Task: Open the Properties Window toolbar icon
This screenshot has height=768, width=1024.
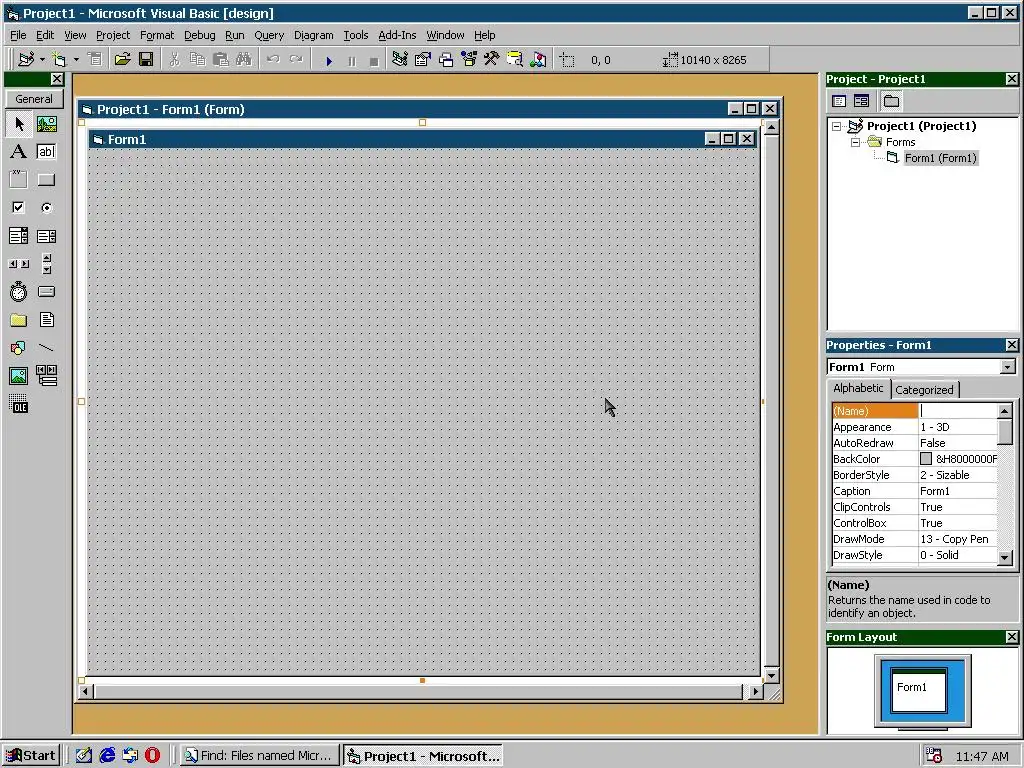Action: [x=423, y=60]
